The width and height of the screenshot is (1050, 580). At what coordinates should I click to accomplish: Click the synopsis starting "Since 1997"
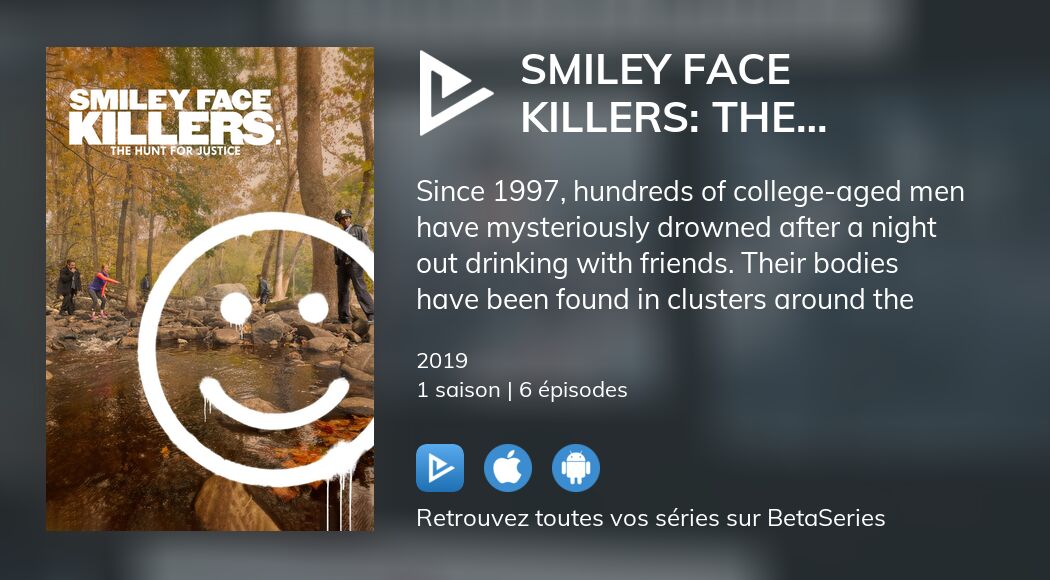tap(690, 190)
